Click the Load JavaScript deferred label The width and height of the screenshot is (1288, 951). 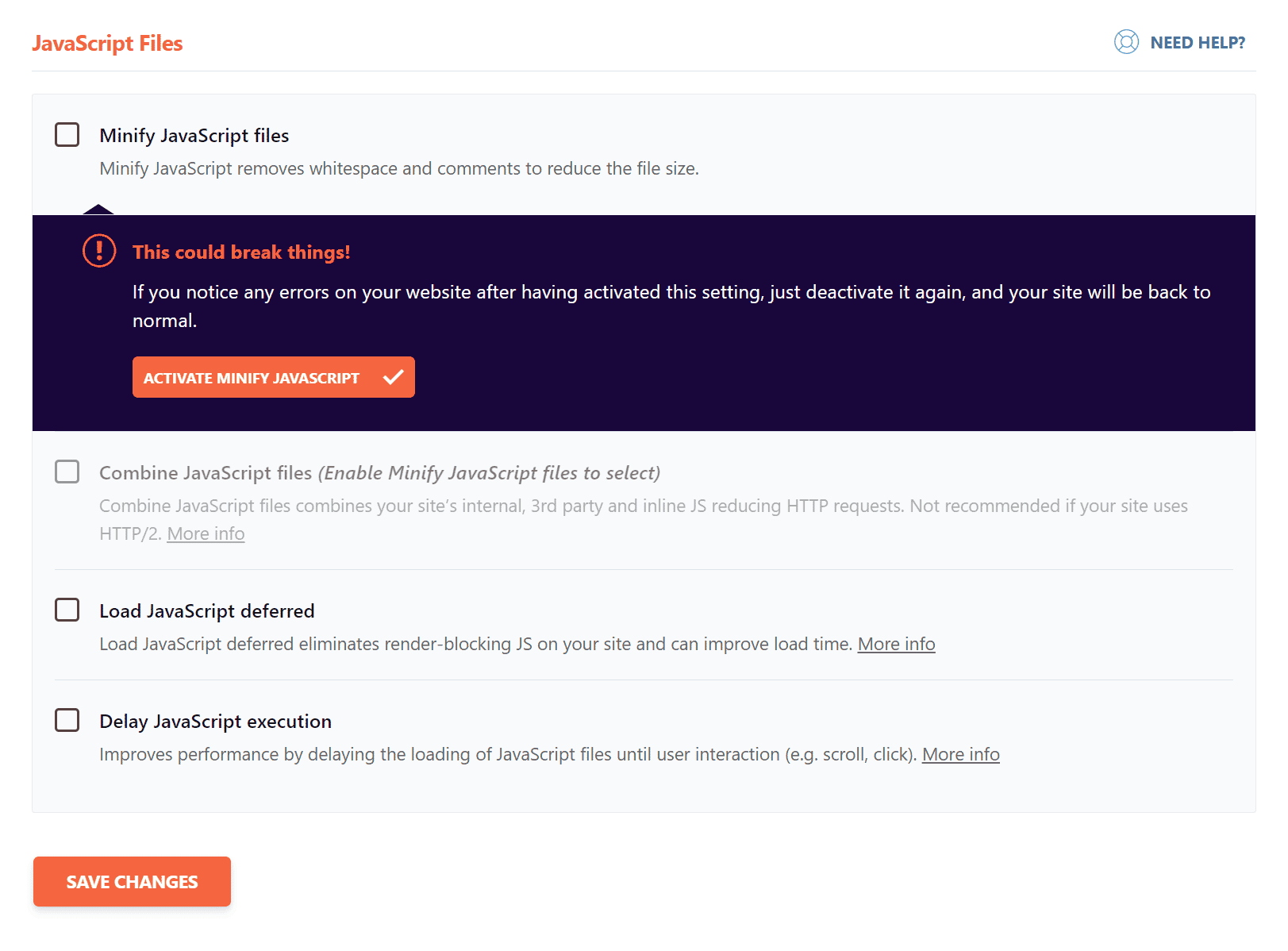click(207, 610)
